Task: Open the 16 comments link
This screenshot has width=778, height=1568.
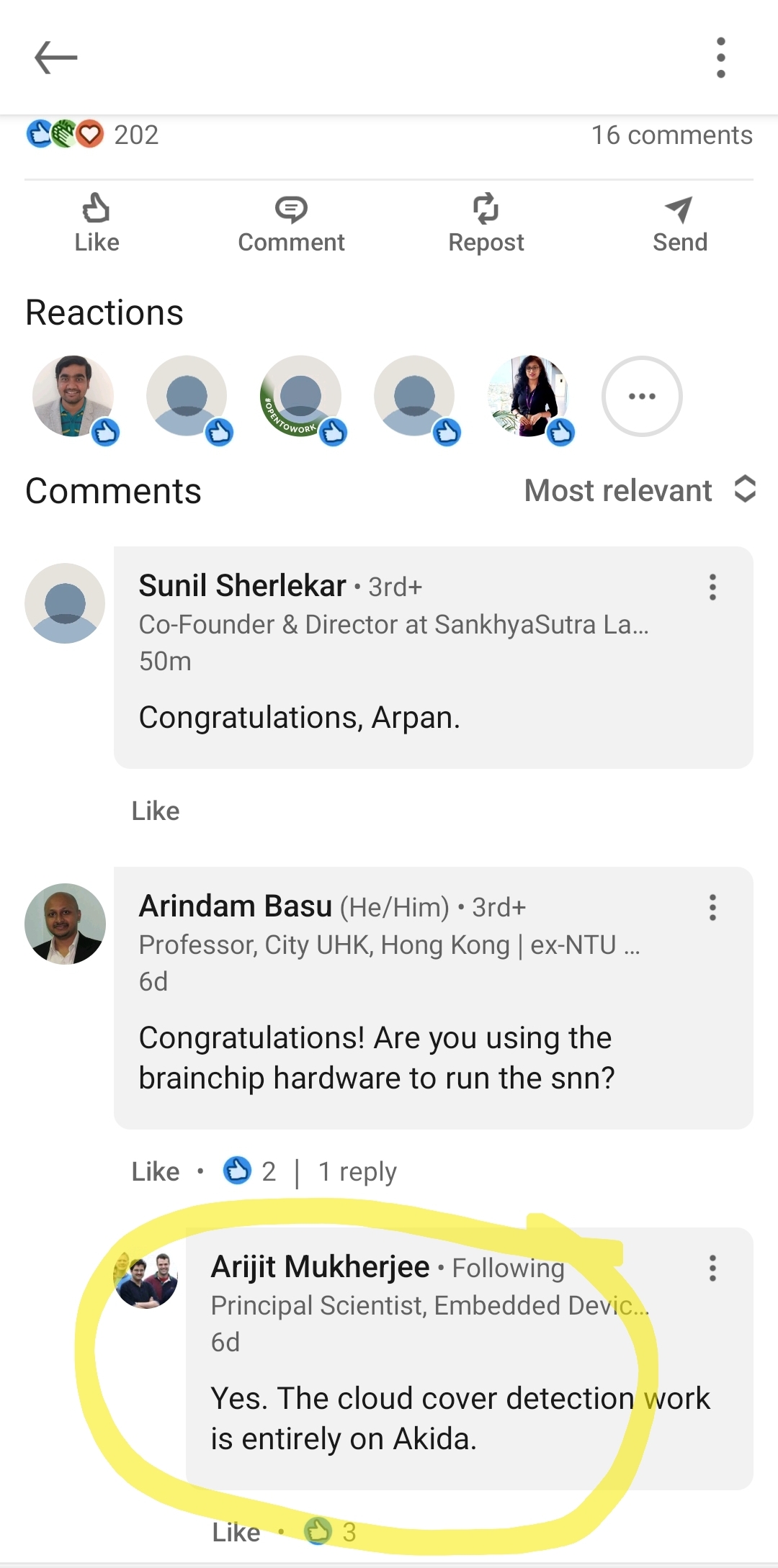Action: click(x=671, y=135)
